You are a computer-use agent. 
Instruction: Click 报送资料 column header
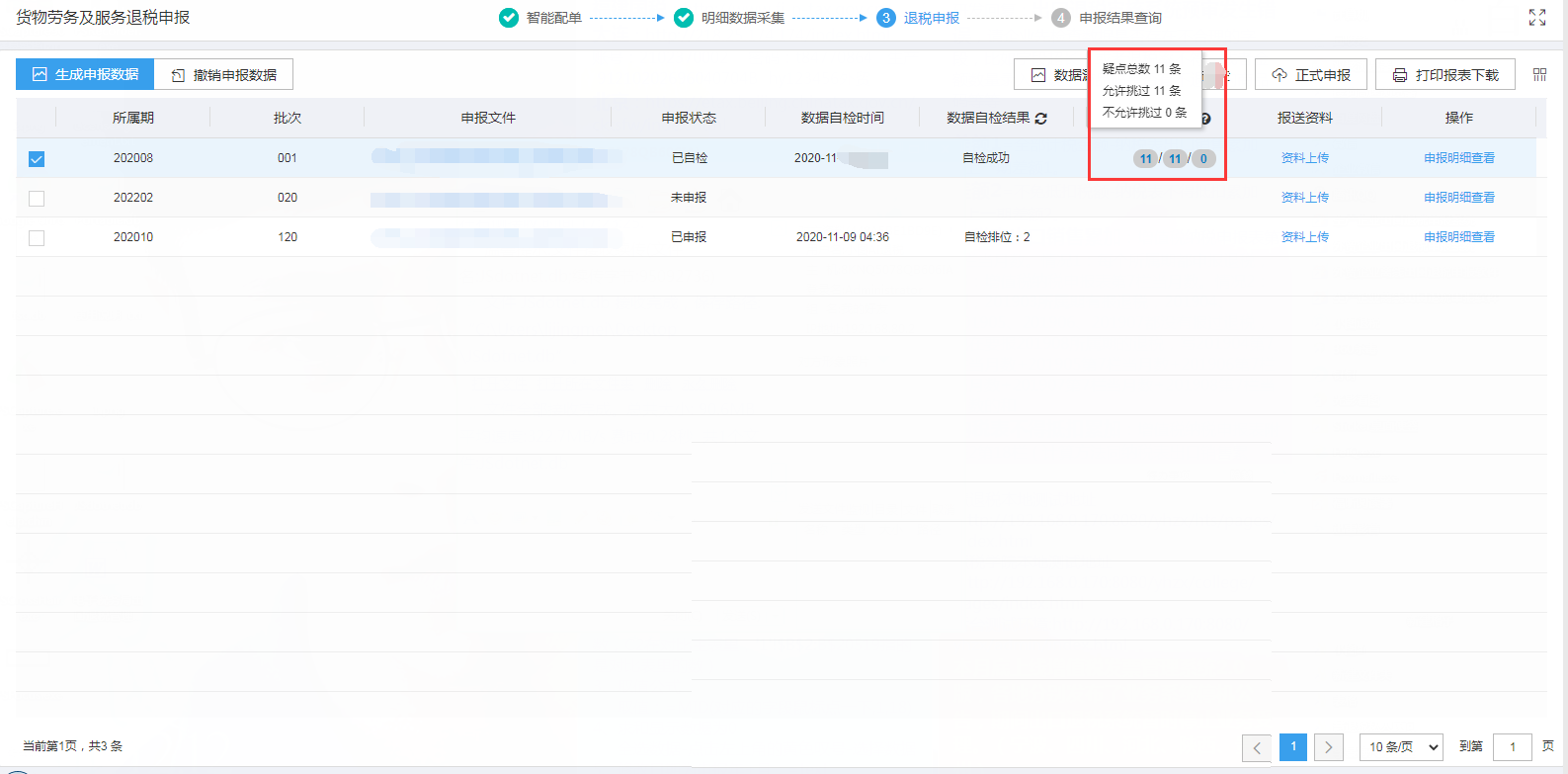pos(1305,118)
